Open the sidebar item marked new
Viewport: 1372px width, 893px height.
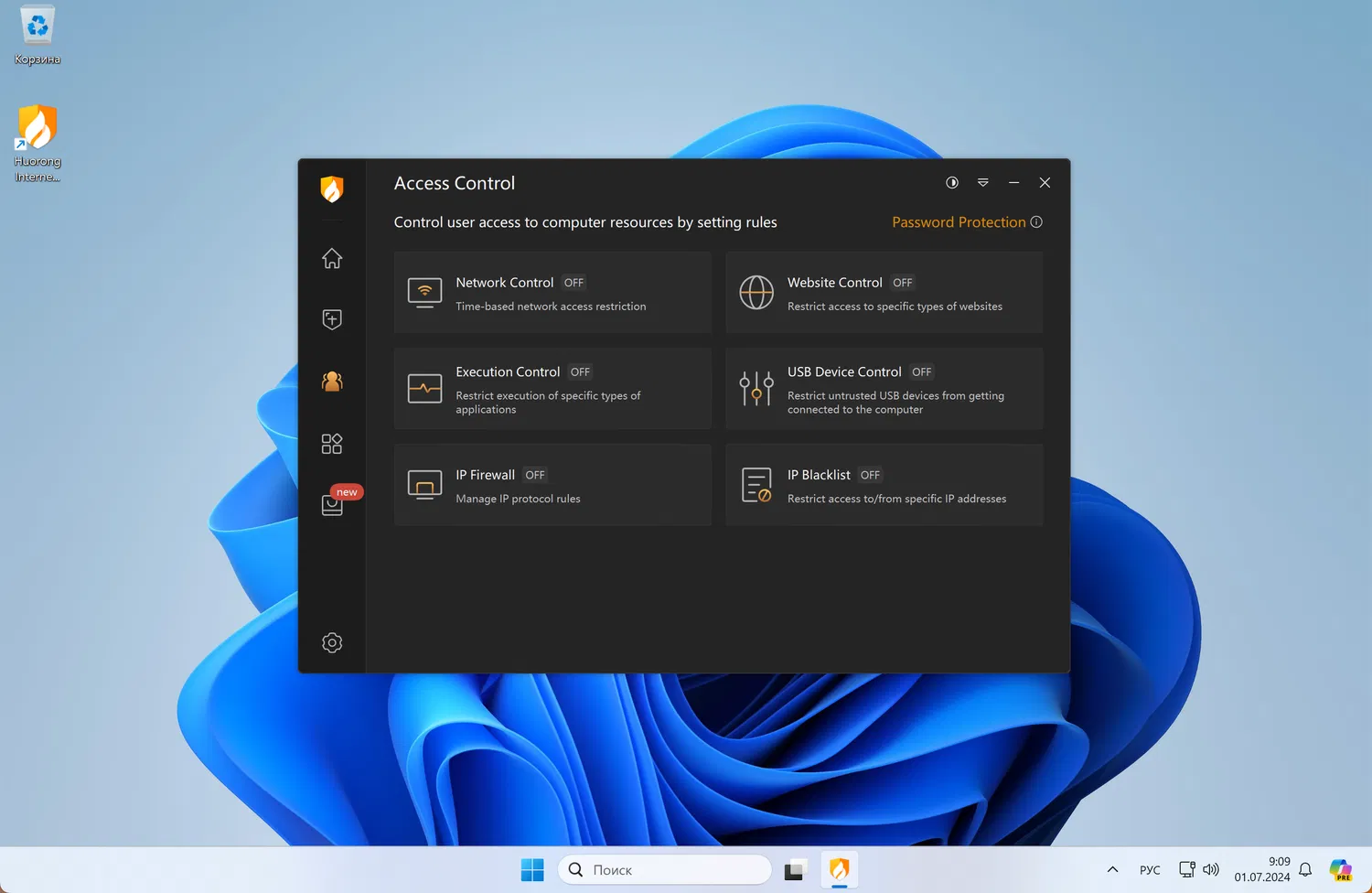(x=333, y=505)
